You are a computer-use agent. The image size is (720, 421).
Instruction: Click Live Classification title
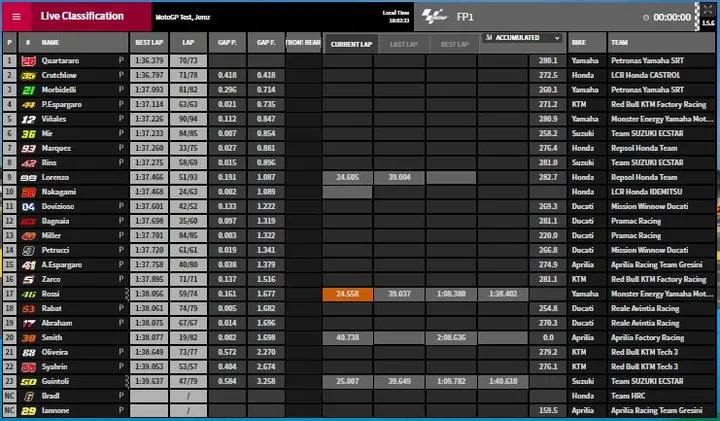pos(82,17)
